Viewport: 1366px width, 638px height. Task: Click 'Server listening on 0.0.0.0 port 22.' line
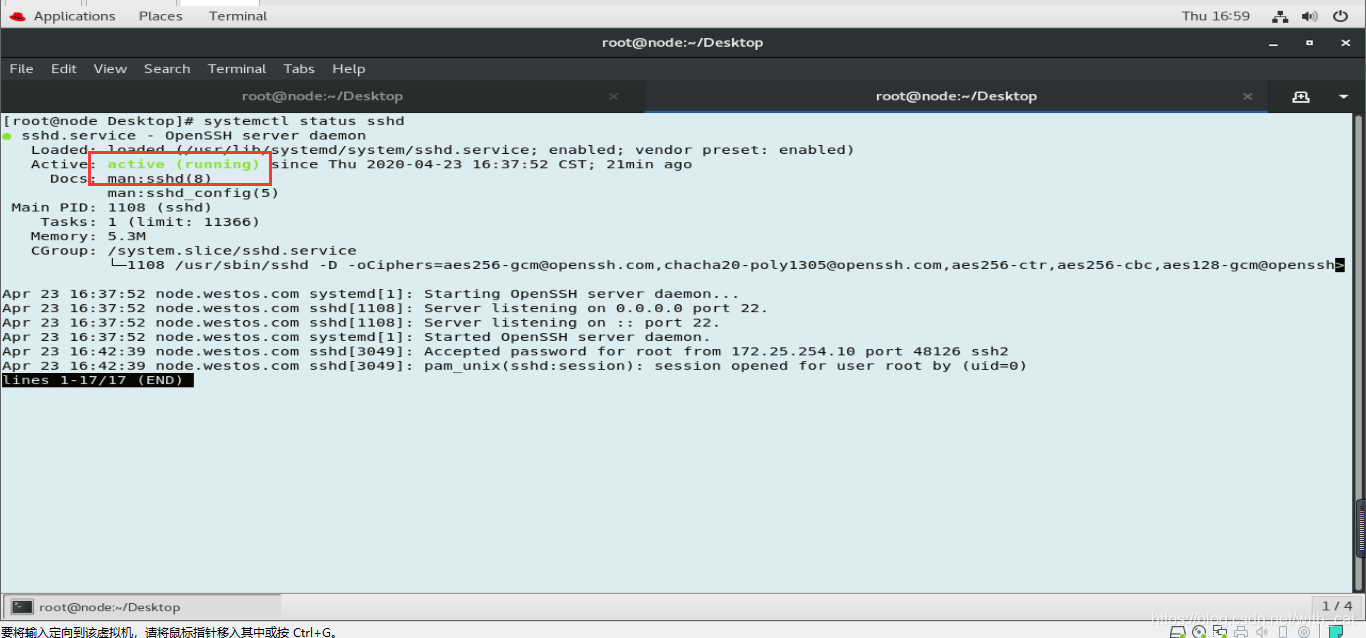[x=385, y=308]
